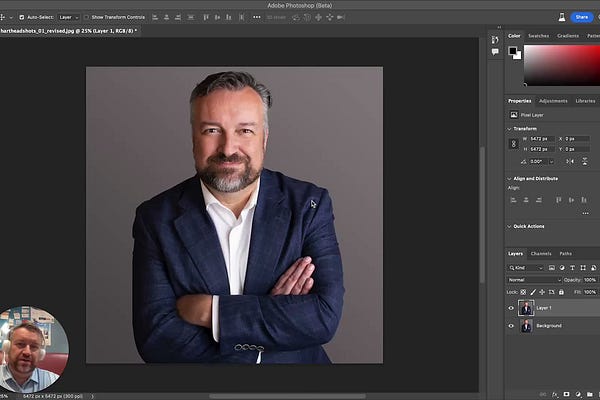
Task: Toggle Lock all padlock icon
Action: click(561, 292)
